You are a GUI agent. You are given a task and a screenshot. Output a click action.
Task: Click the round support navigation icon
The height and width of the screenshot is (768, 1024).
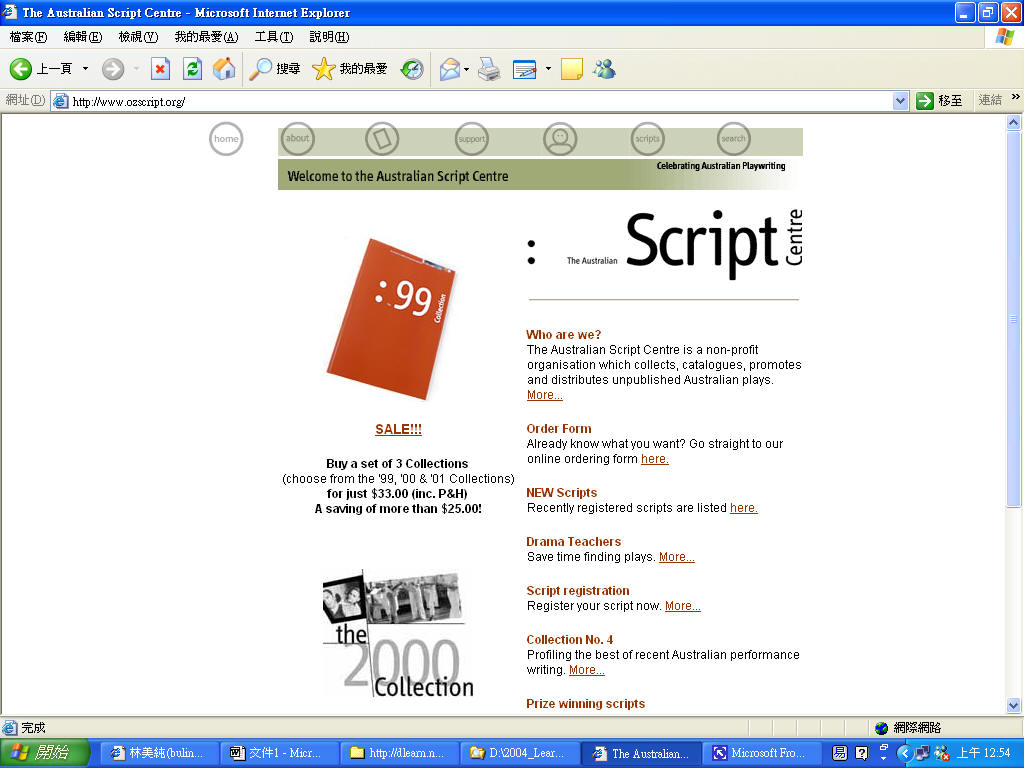[x=472, y=138]
